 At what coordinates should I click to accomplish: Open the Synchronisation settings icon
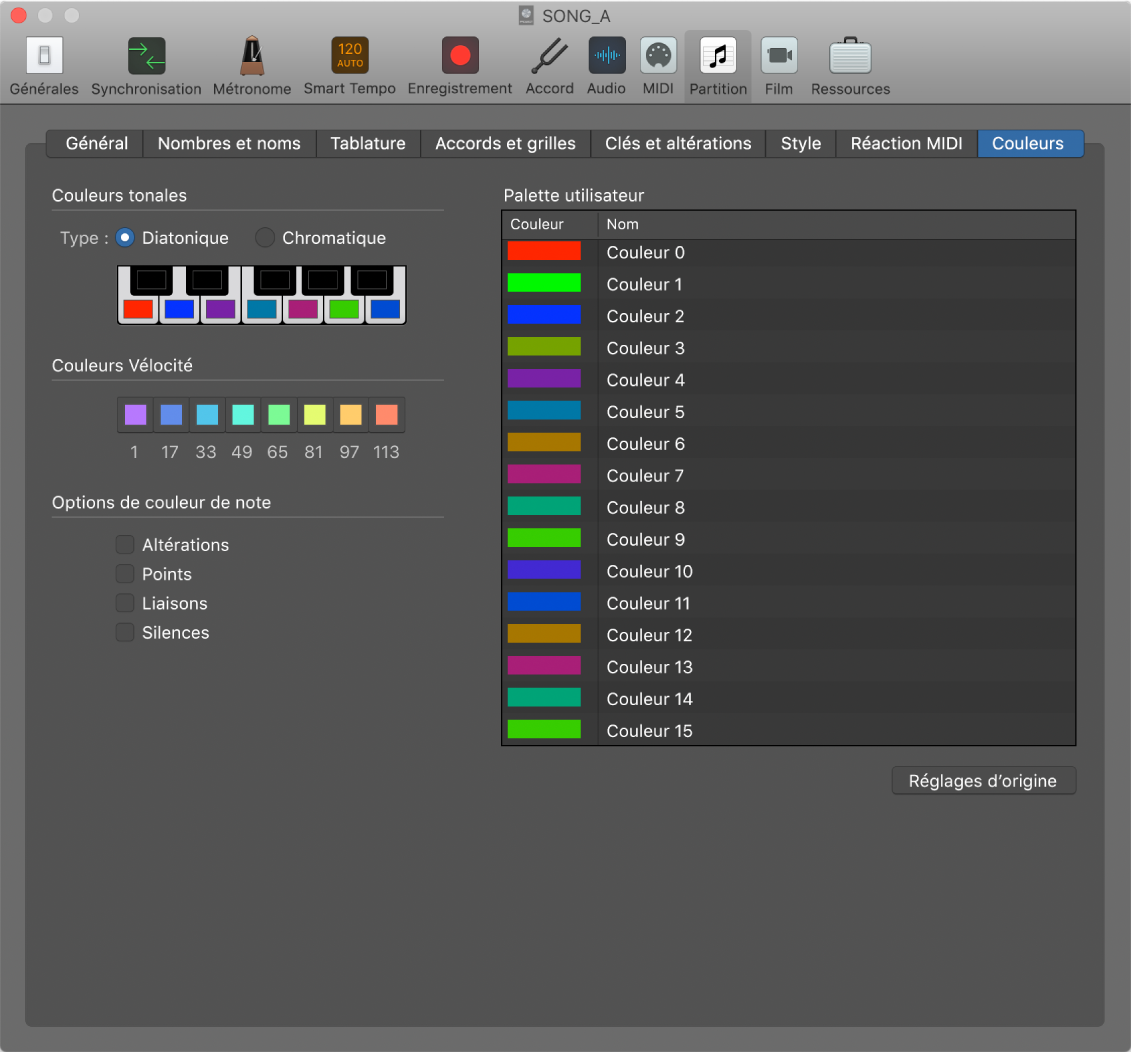coord(146,57)
